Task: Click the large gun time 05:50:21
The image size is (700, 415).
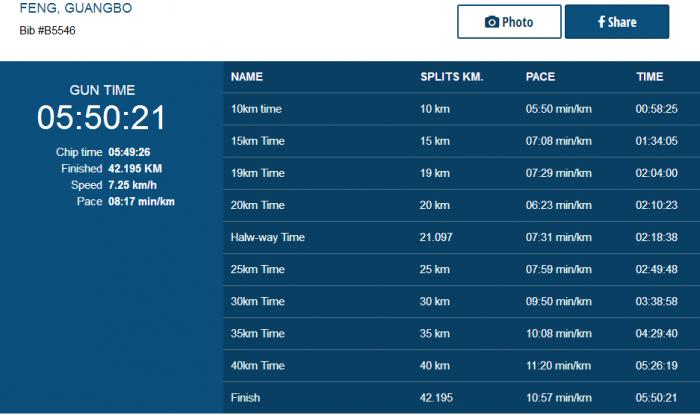Action: pyautogui.click(x=101, y=118)
